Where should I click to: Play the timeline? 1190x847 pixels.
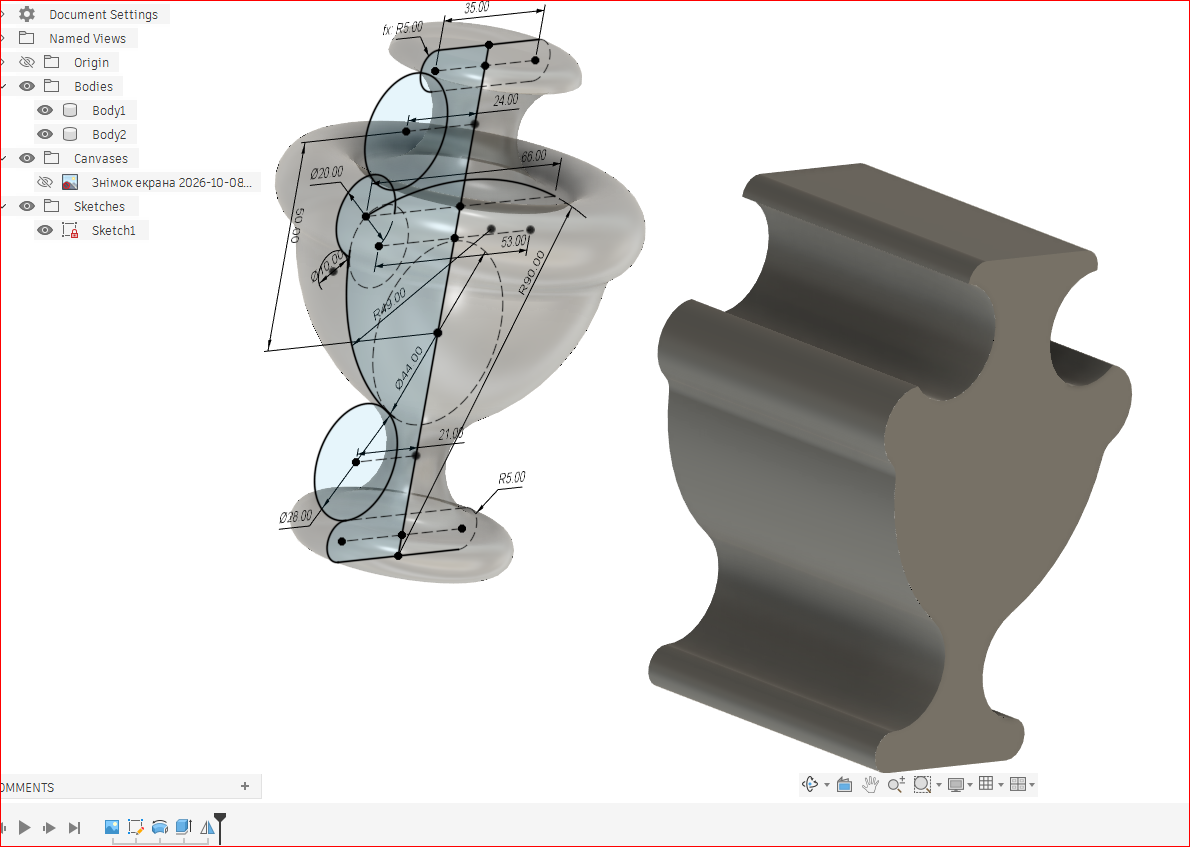[x=24, y=827]
